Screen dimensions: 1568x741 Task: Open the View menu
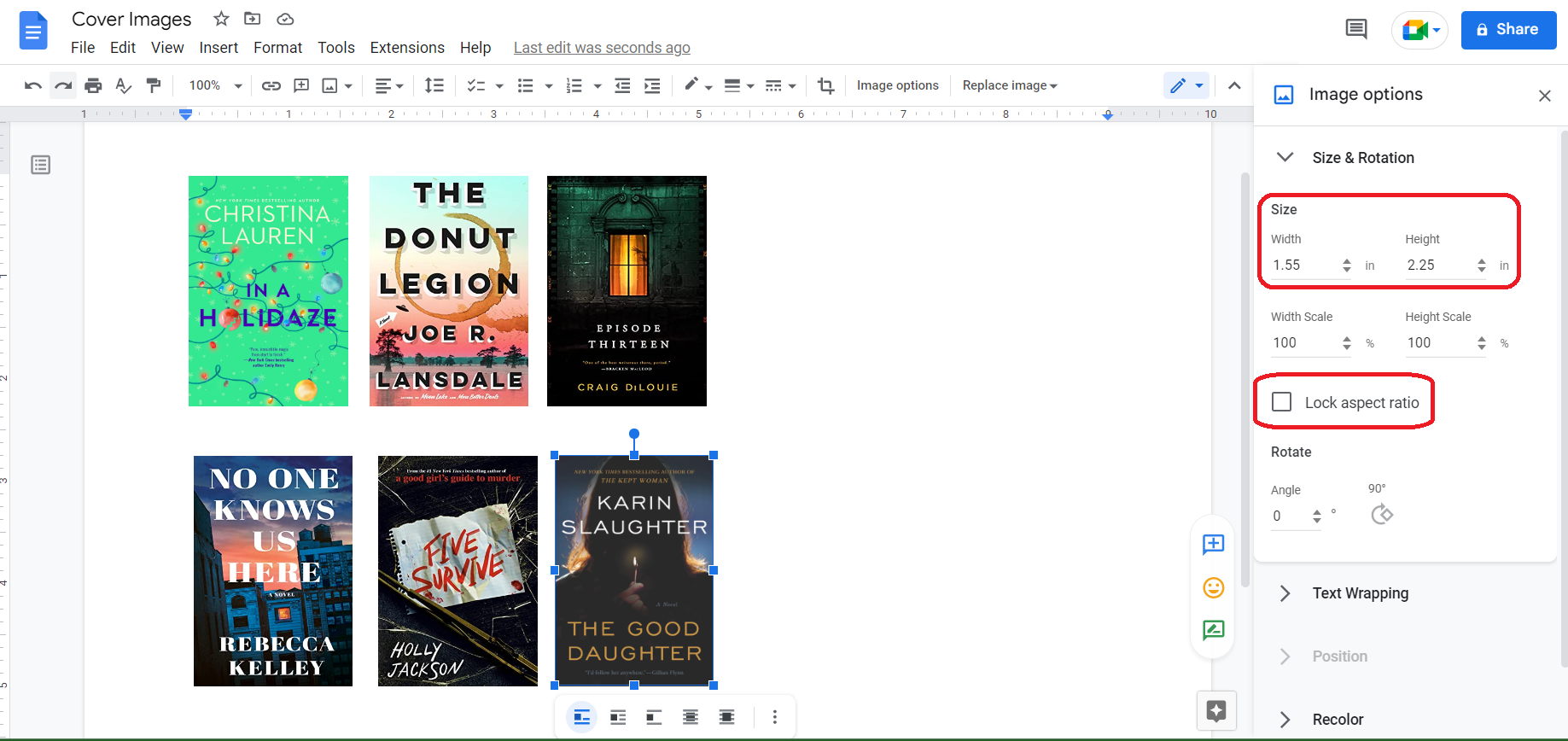pos(167,48)
